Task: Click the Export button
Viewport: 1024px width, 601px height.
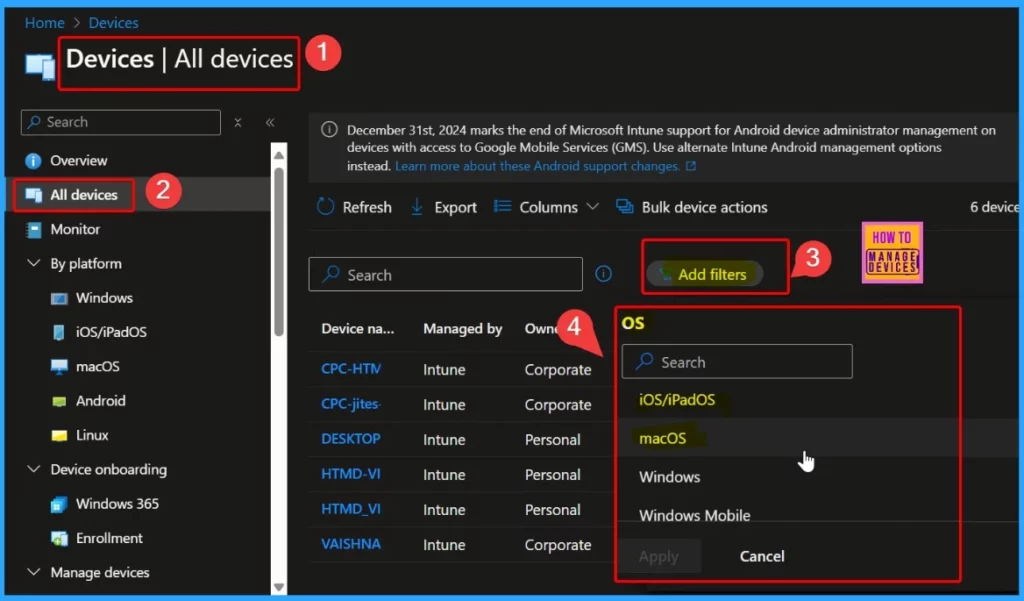Action: 443,207
